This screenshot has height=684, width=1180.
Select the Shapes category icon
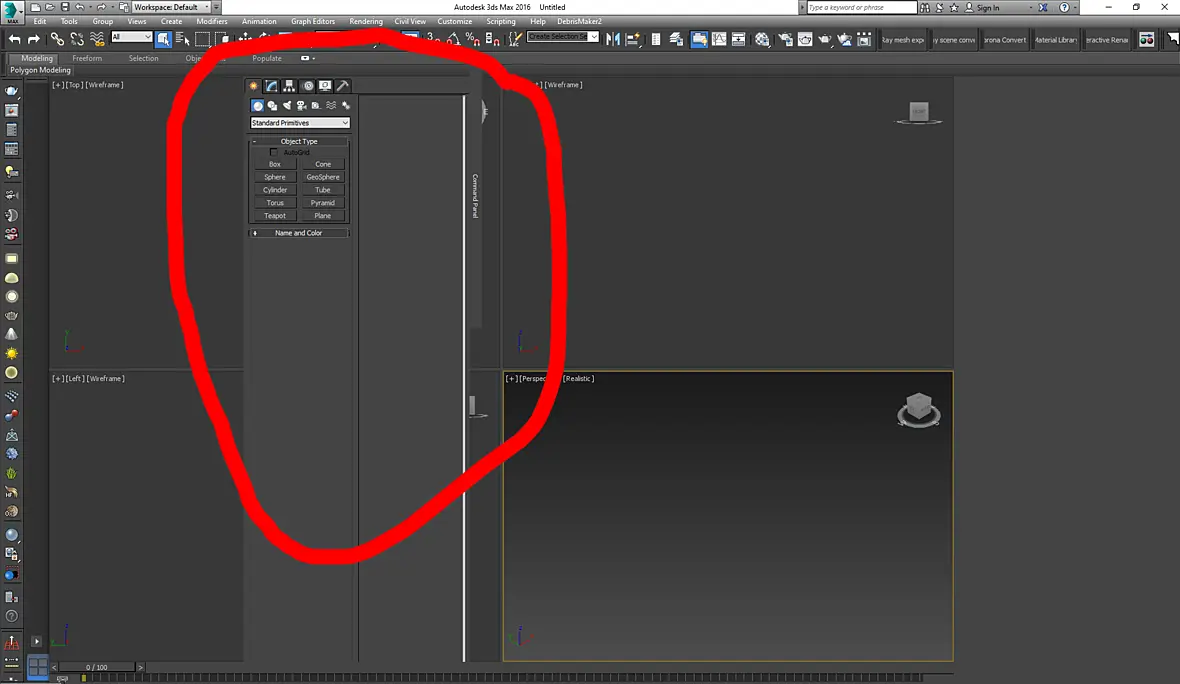(272, 105)
